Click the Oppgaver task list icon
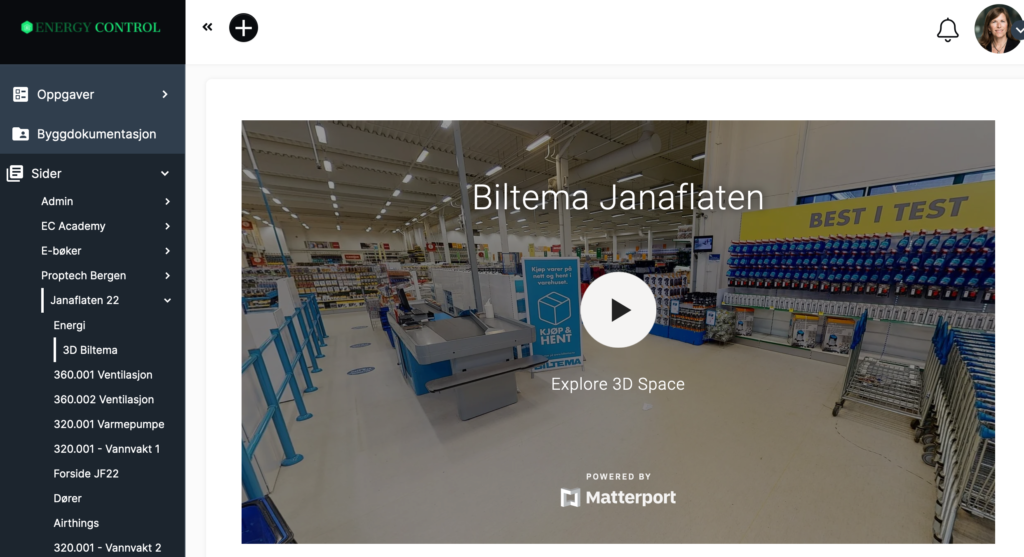This screenshot has width=1024, height=557. click(20, 95)
